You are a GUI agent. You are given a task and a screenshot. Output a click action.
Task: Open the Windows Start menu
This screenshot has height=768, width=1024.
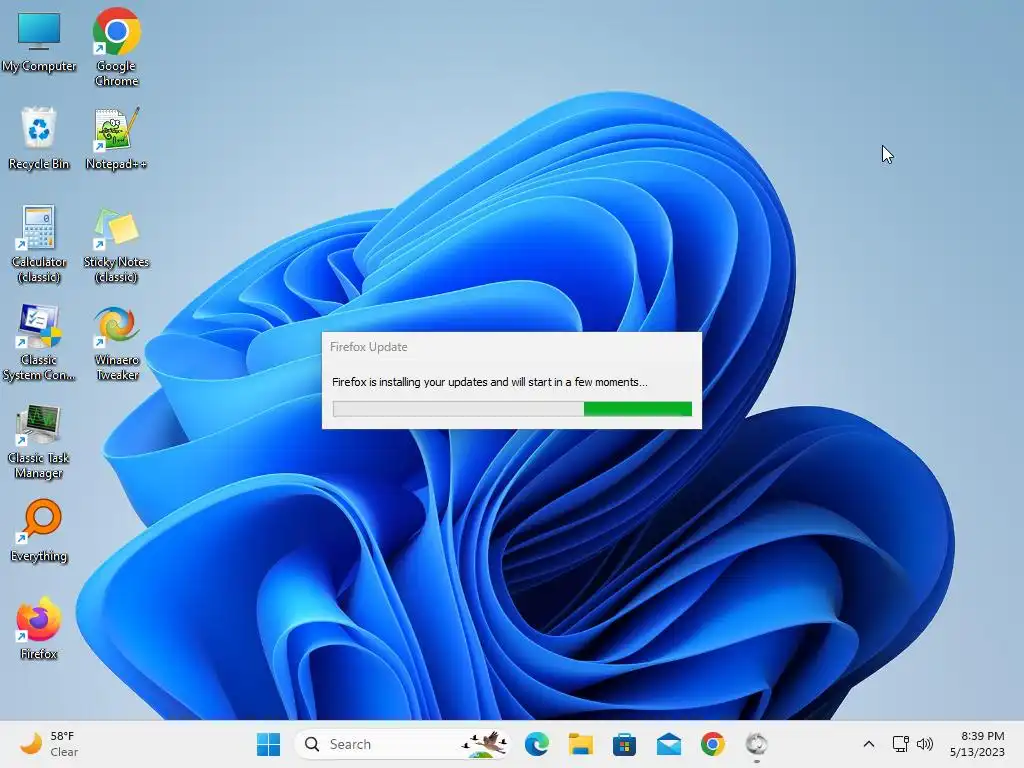[x=268, y=744]
